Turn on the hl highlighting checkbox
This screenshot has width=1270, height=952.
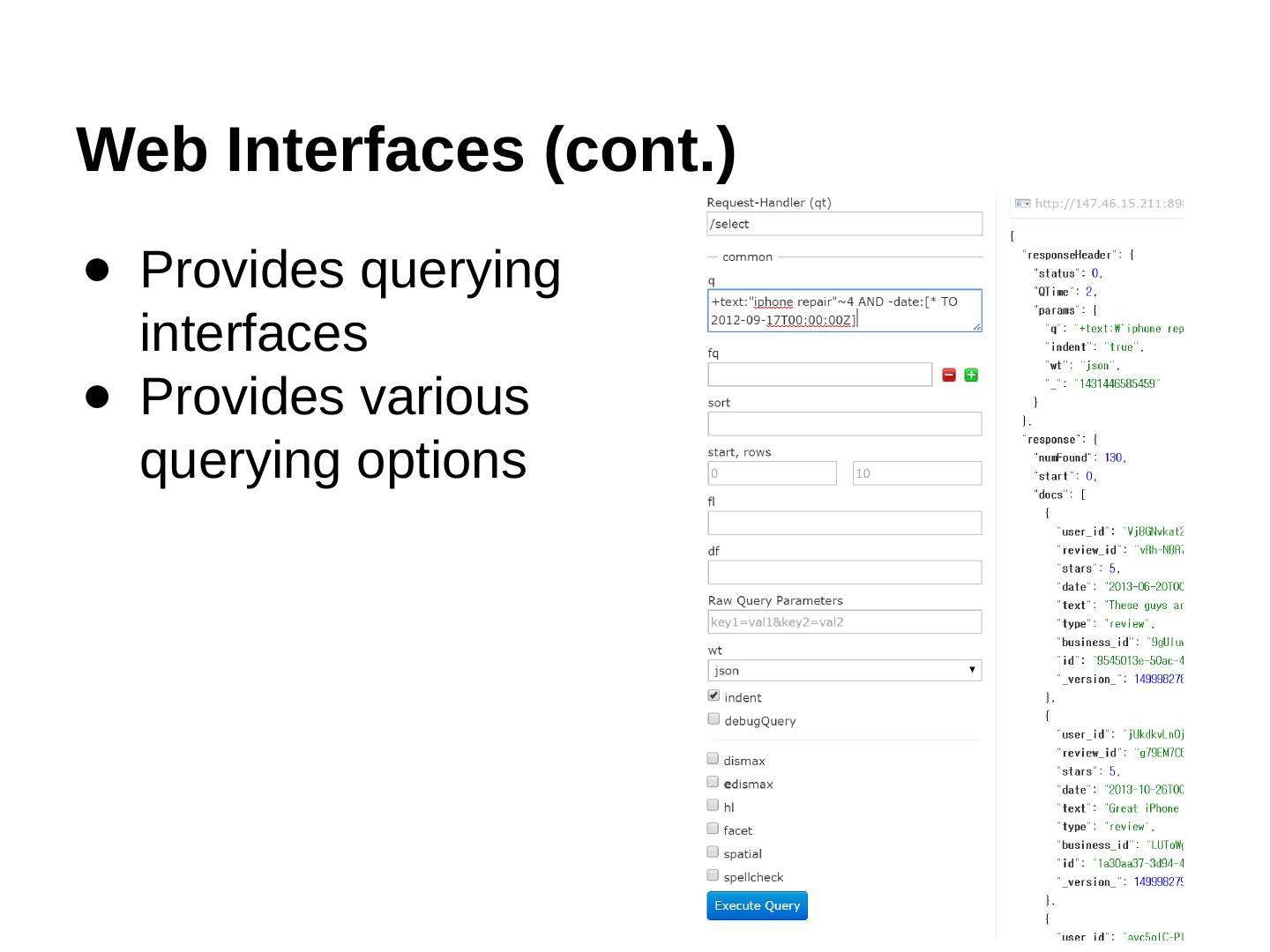(713, 806)
